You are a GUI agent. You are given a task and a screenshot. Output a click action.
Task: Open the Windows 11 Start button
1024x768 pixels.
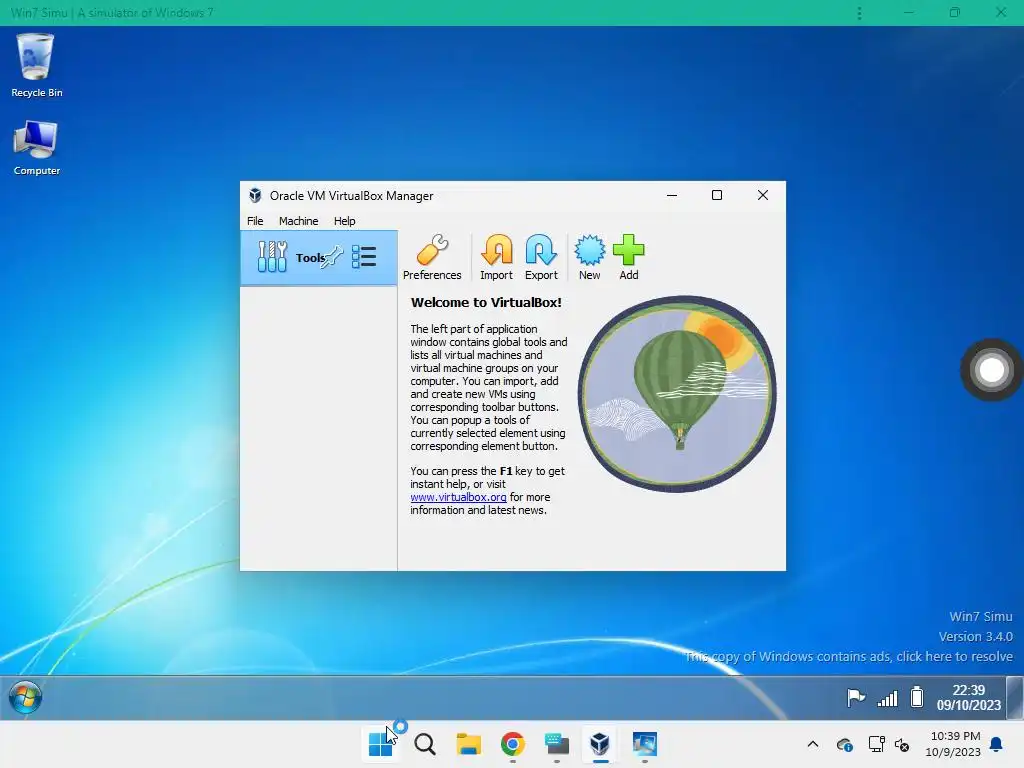(380, 744)
